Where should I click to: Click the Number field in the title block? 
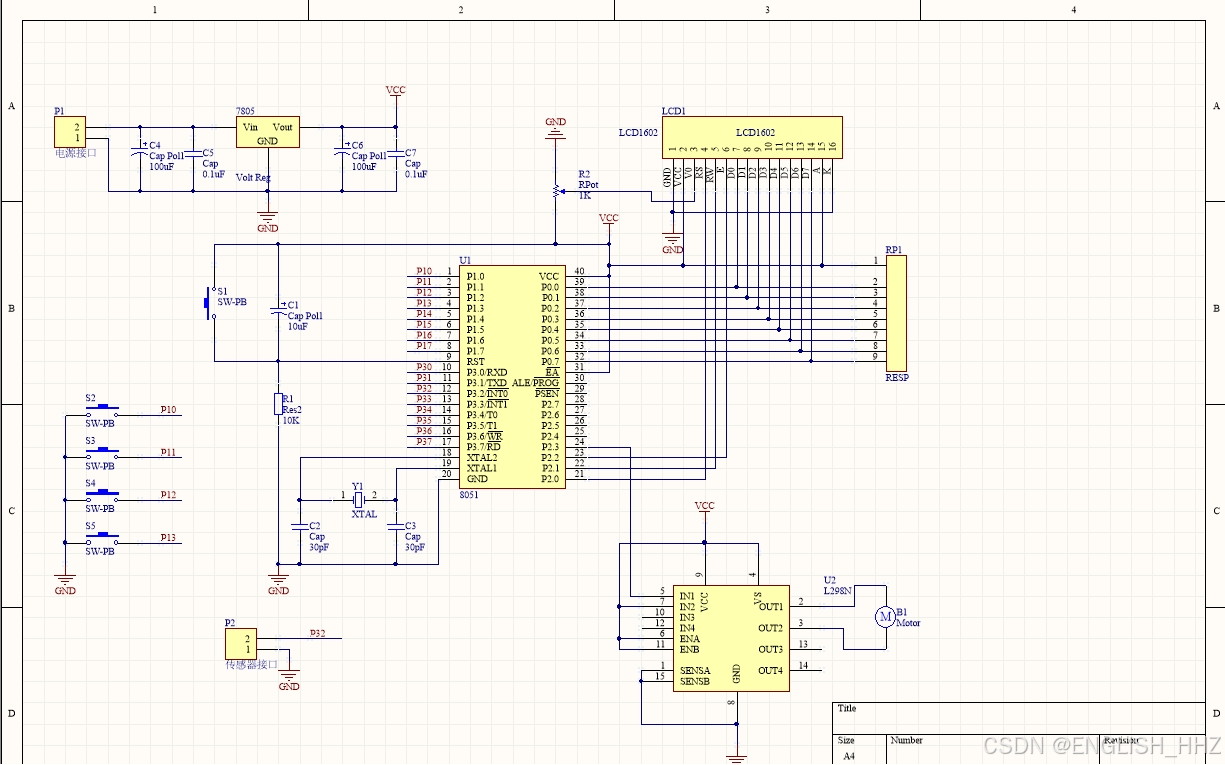(995, 749)
